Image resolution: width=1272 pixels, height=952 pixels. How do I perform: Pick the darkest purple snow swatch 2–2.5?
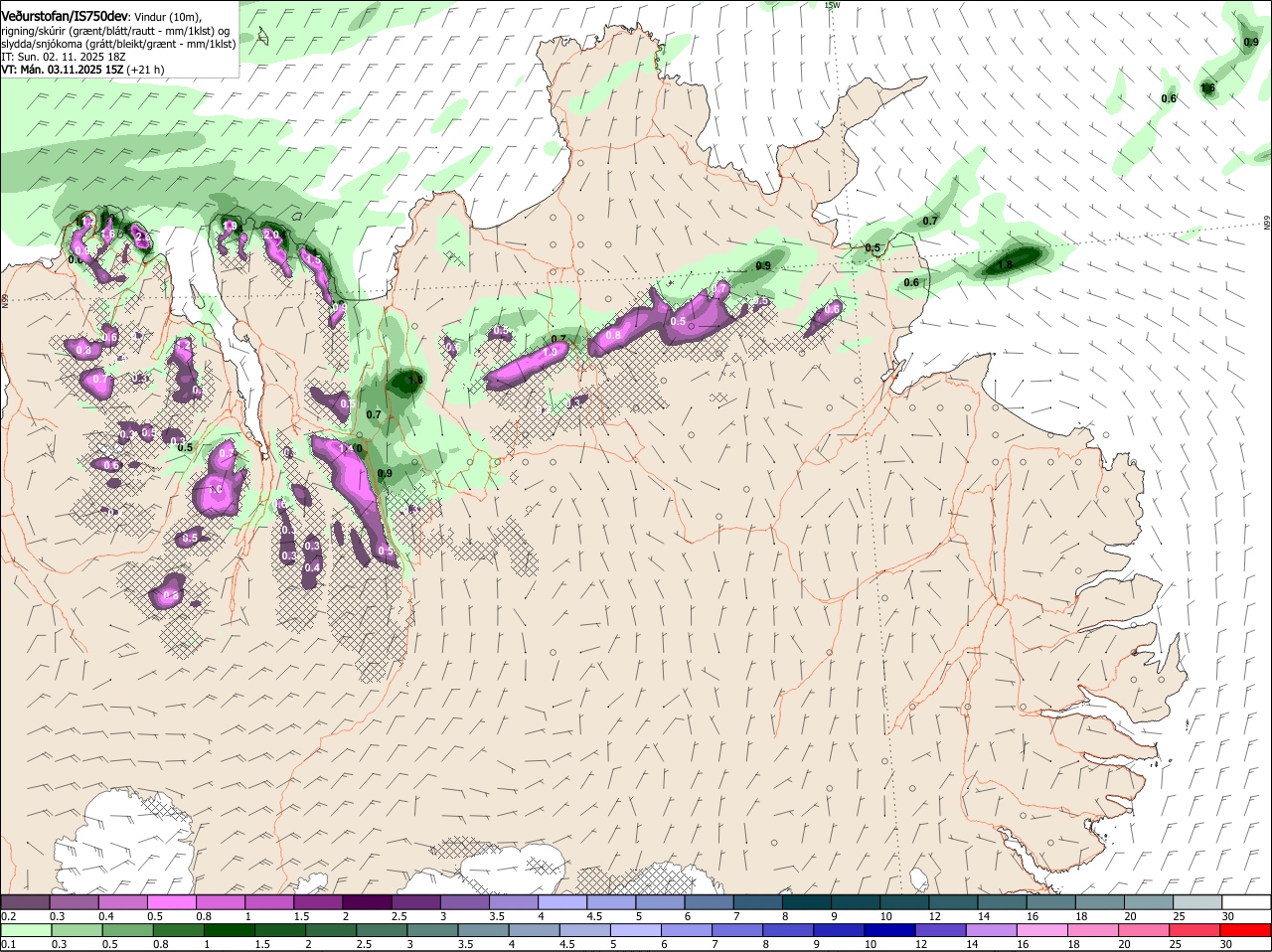(x=367, y=902)
